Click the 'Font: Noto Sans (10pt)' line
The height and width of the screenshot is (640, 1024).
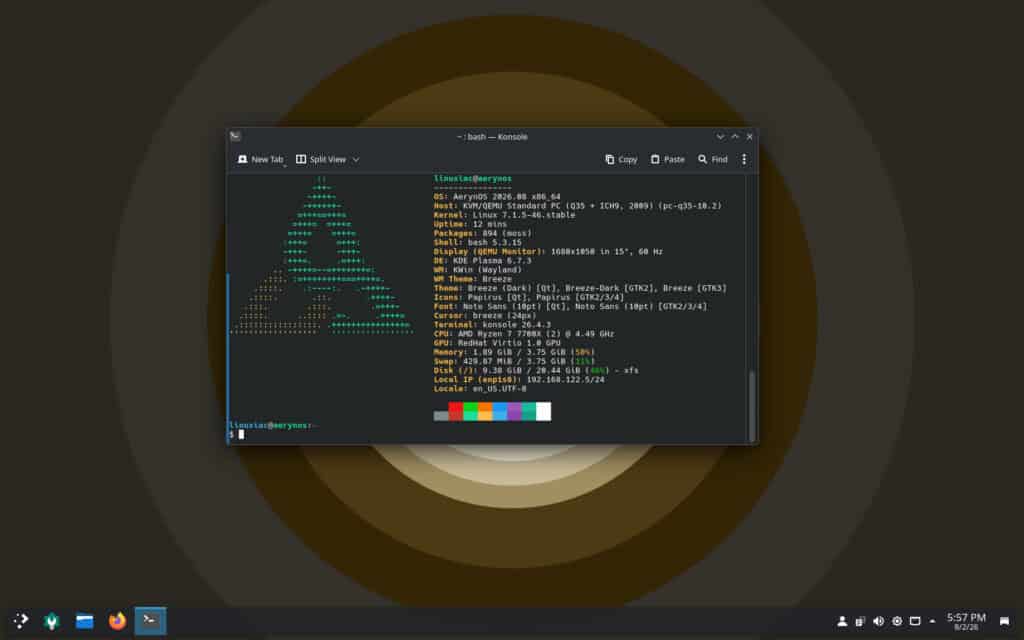point(570,306)
